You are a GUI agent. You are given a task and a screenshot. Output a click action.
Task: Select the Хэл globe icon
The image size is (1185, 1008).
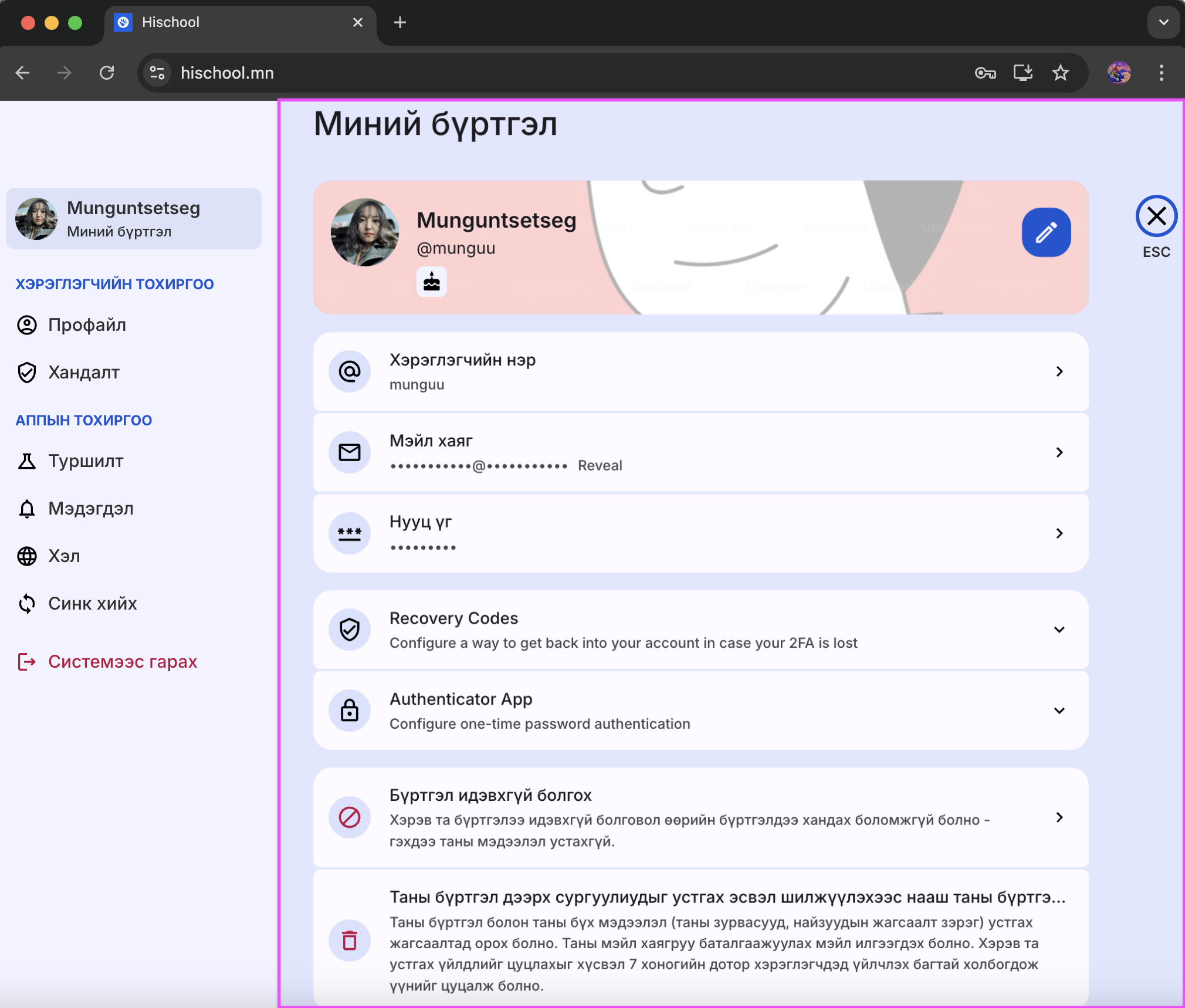click(27, 556)
